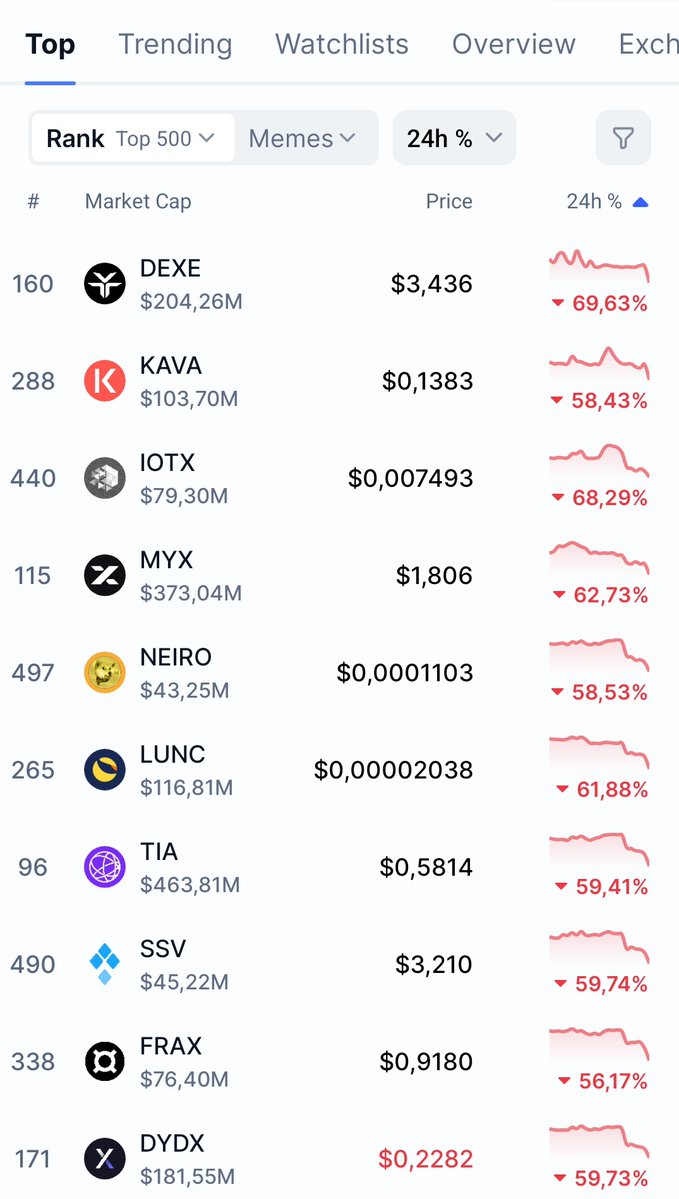This screenshot has width=679, height=1199.
Task: Tap the NEIRO dog coin logo
Action: tap(105, 672)
